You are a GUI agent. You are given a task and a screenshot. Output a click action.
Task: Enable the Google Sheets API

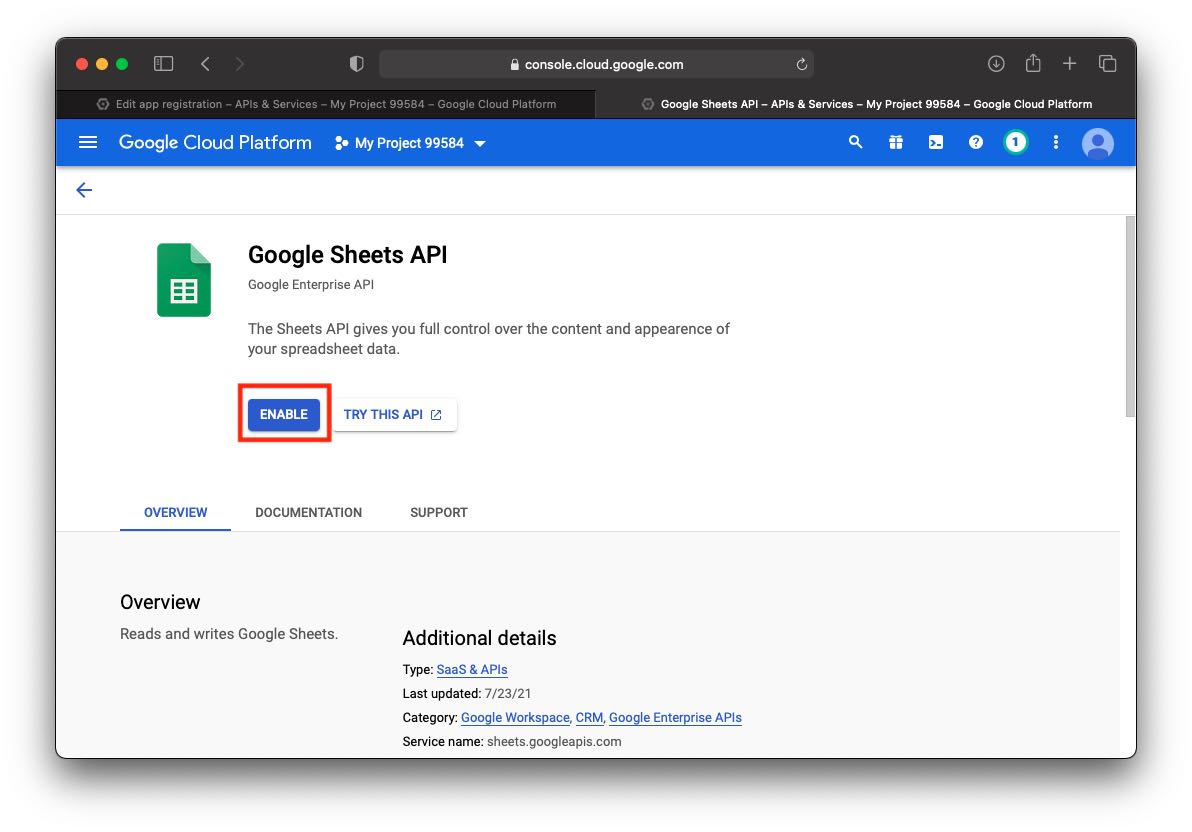pyautogui.click(x=284, y=414)
